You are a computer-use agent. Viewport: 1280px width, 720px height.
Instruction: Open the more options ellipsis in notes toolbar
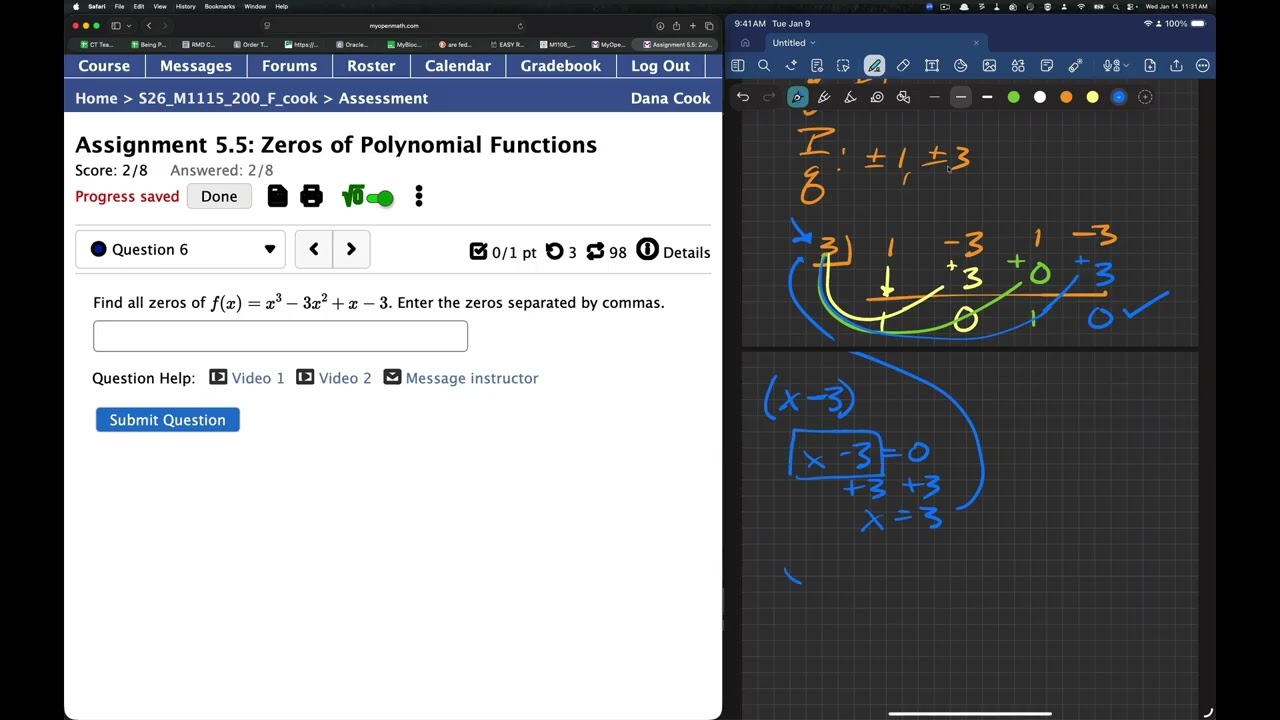(1203, 66)
